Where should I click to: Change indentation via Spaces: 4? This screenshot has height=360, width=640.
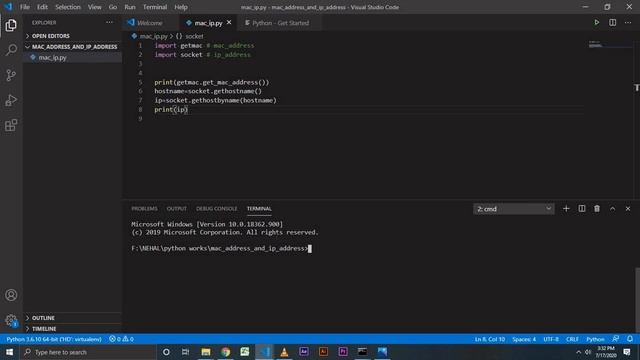(524, 339)
